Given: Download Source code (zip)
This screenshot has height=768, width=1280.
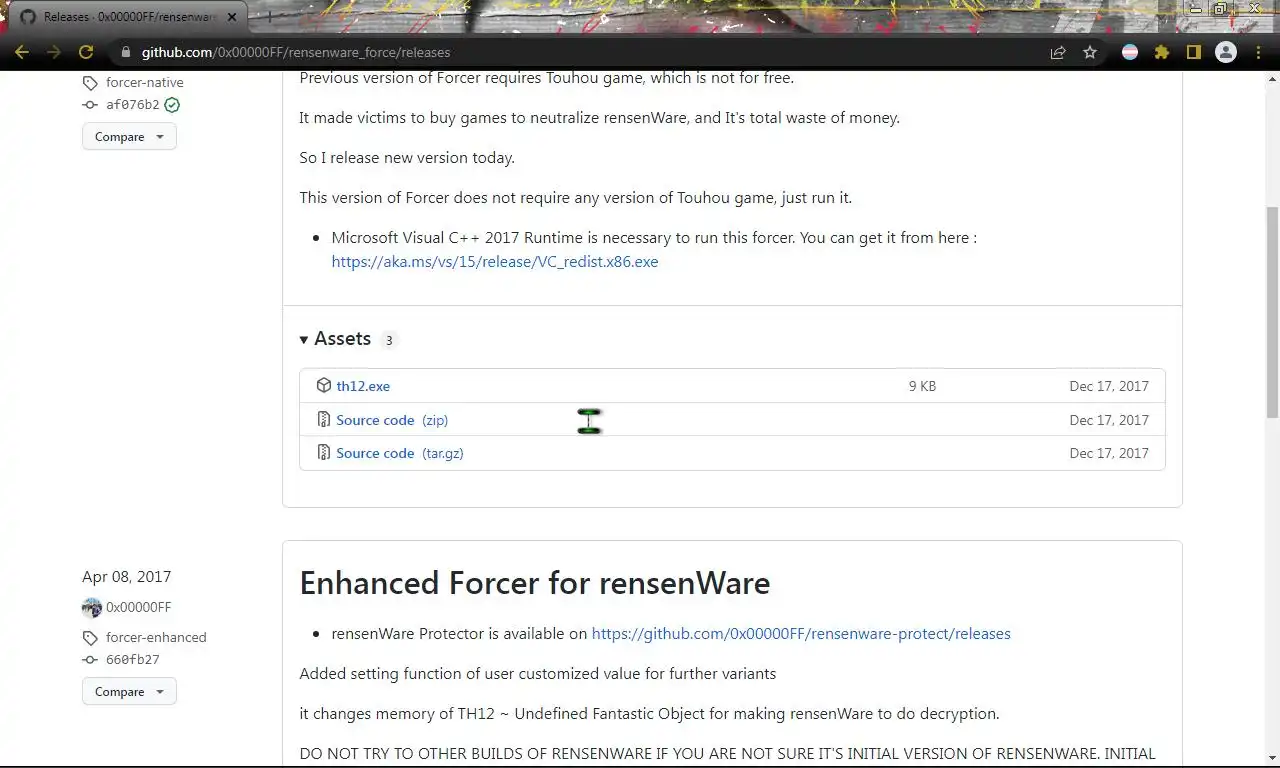Looking at the screenshot, I should (392, 420).
